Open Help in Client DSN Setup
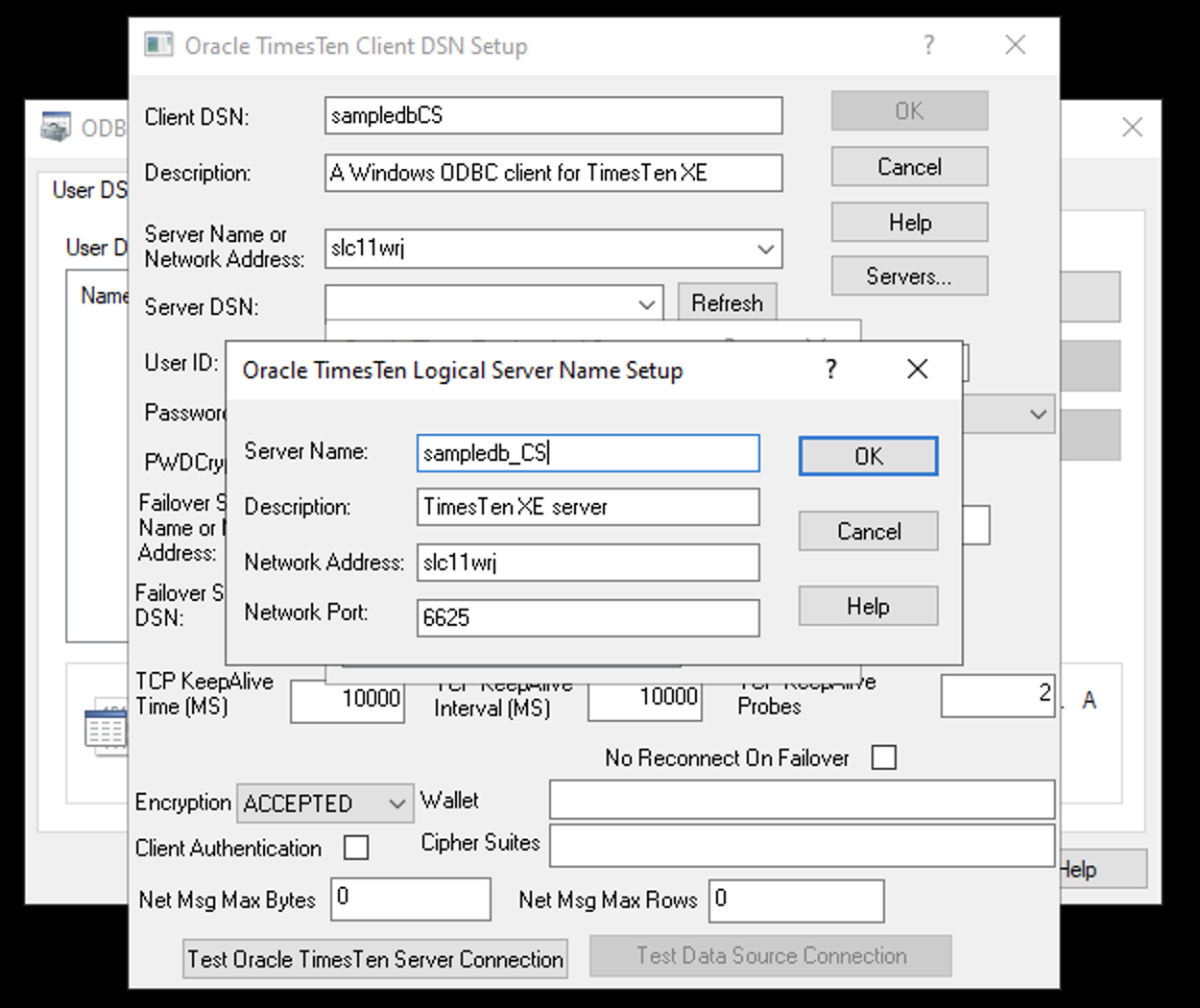 [x=909, y=223]
